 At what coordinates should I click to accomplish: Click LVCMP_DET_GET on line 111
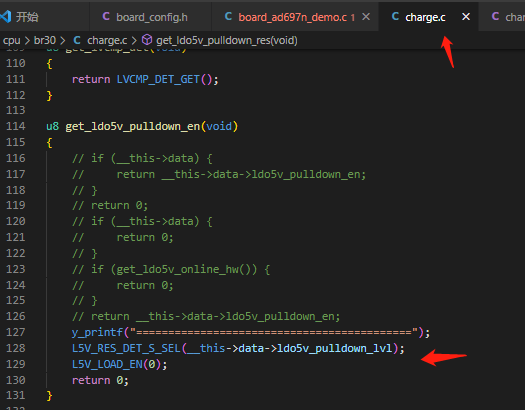point(158,79)
